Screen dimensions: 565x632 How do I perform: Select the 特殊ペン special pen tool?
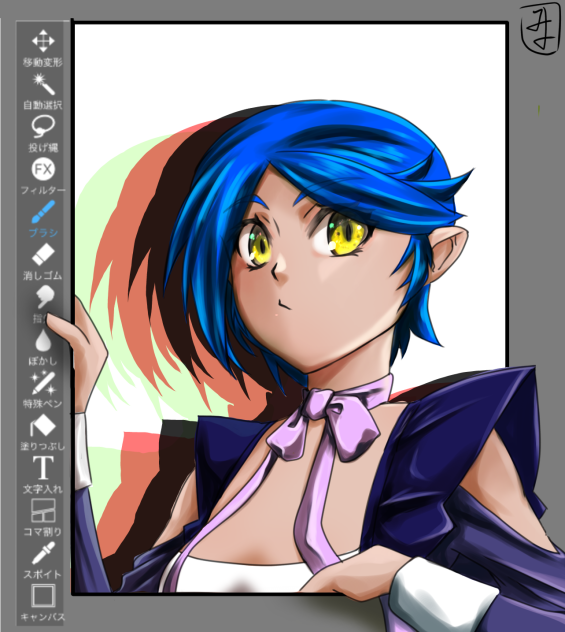43,390
